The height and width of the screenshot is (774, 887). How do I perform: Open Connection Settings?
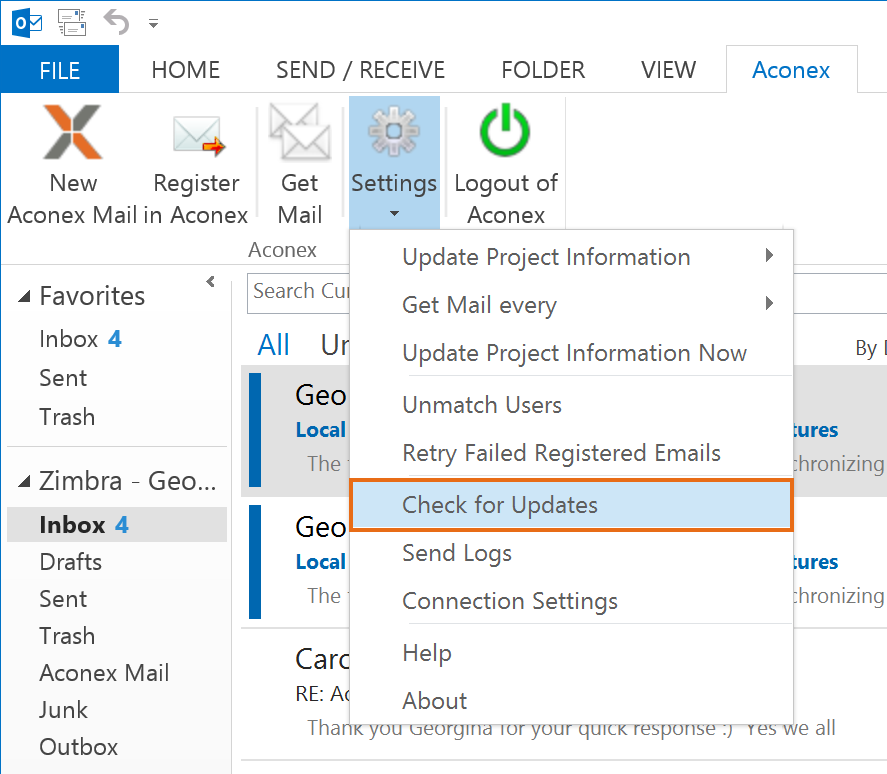coord(571,601)
